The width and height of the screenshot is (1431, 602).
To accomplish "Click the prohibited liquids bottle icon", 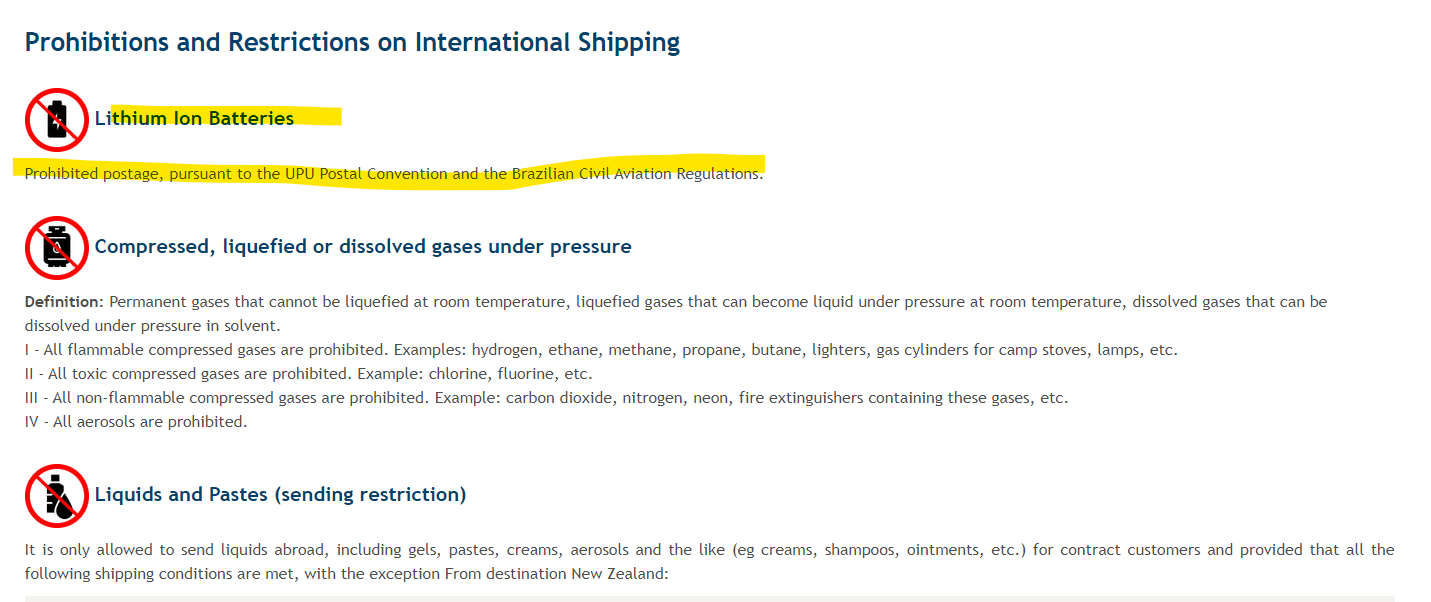I will (57, 495).
